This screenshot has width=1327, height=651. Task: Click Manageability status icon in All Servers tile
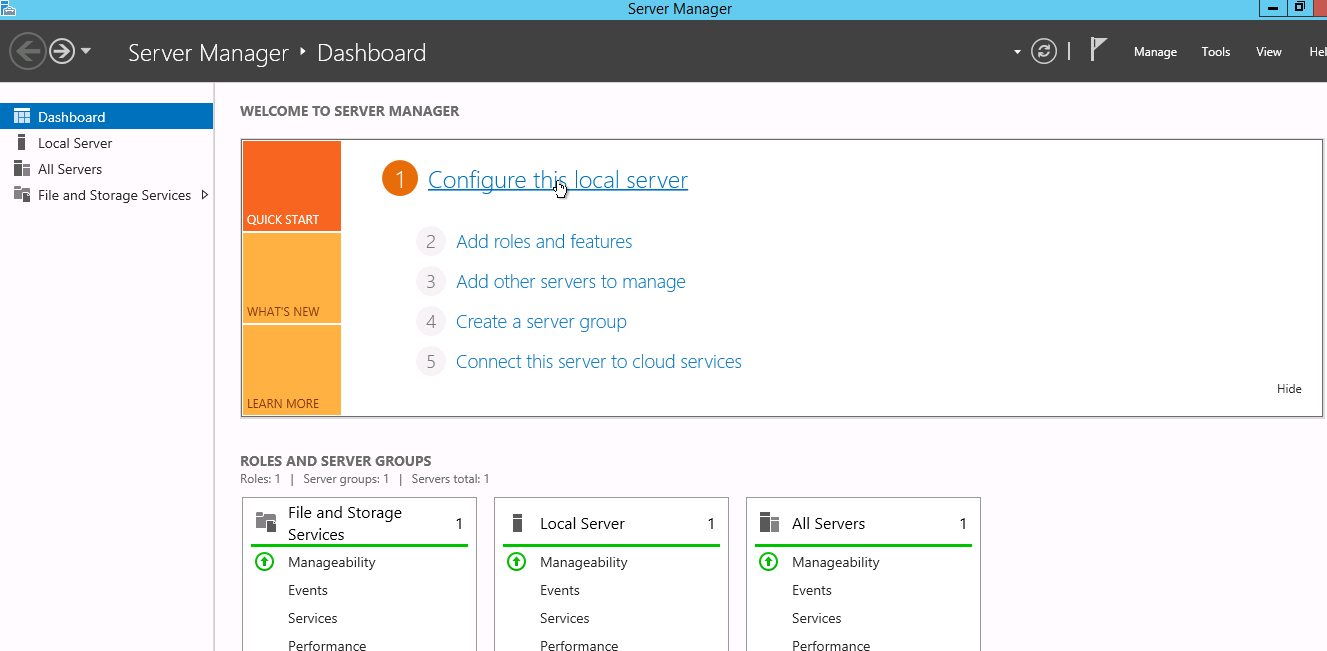pyautogui.click(x=768, y=562)
